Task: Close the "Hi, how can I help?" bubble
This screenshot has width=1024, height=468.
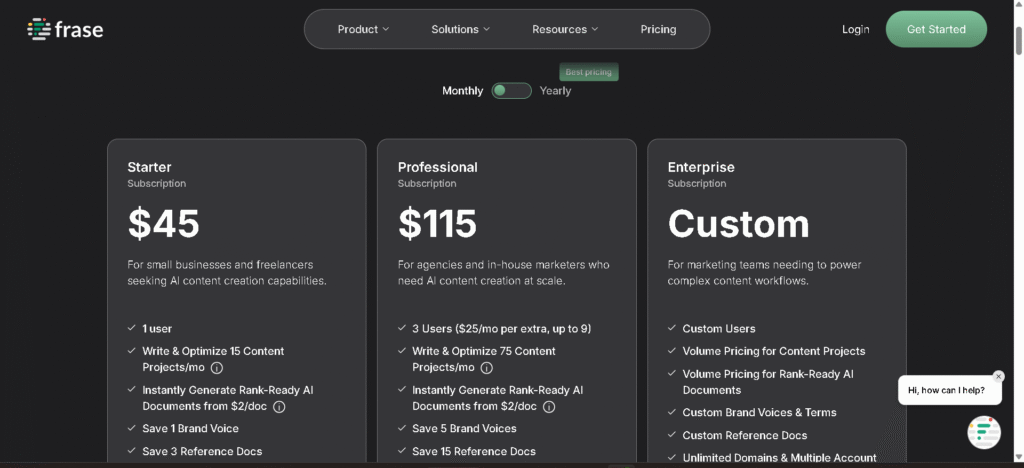Action: (998, 377)
